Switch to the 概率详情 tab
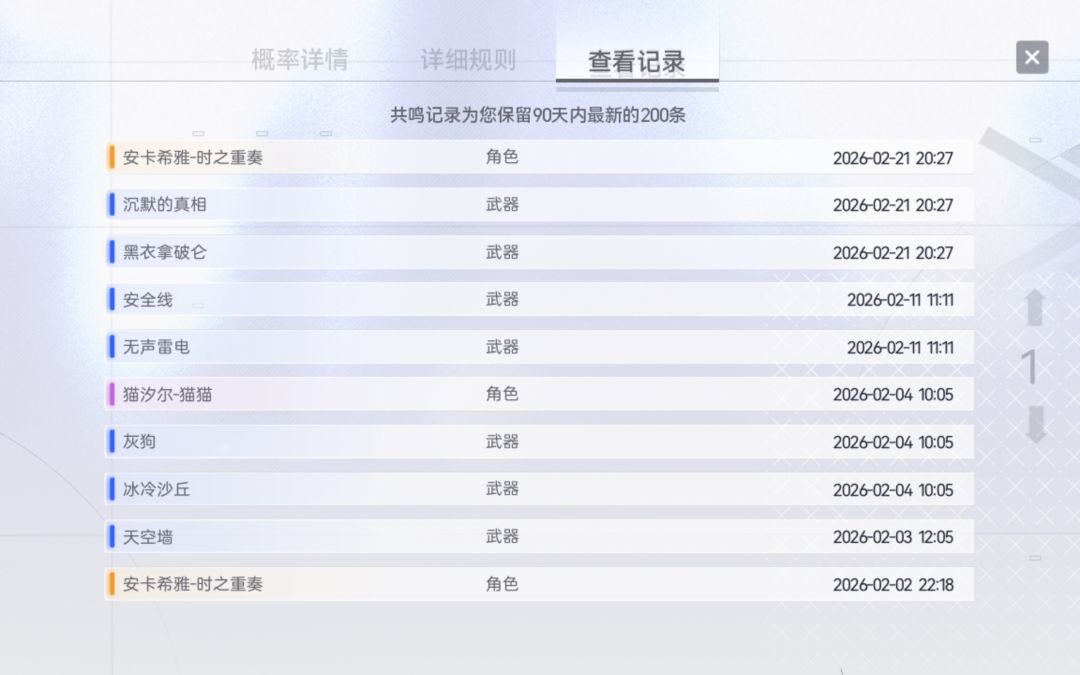The image size is (1080, 675). [300, 60]
